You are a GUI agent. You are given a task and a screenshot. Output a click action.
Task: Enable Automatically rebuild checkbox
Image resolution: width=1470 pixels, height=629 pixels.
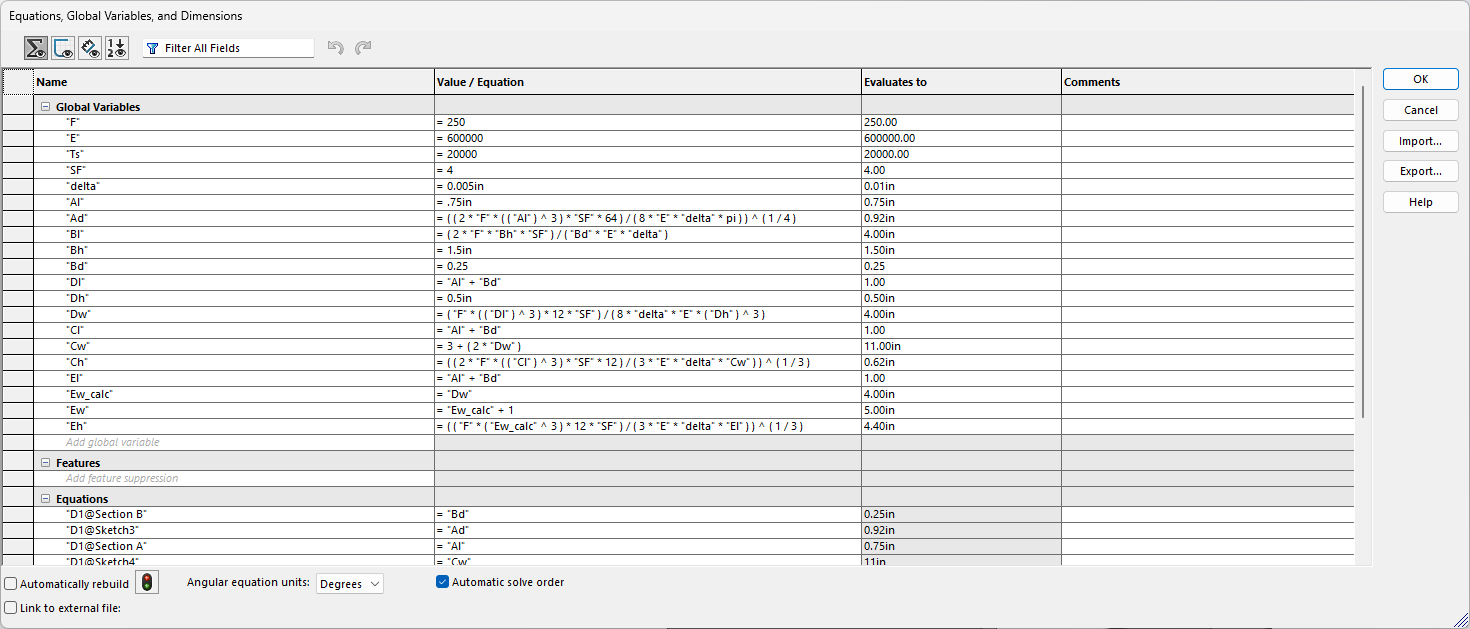(11, 584)
